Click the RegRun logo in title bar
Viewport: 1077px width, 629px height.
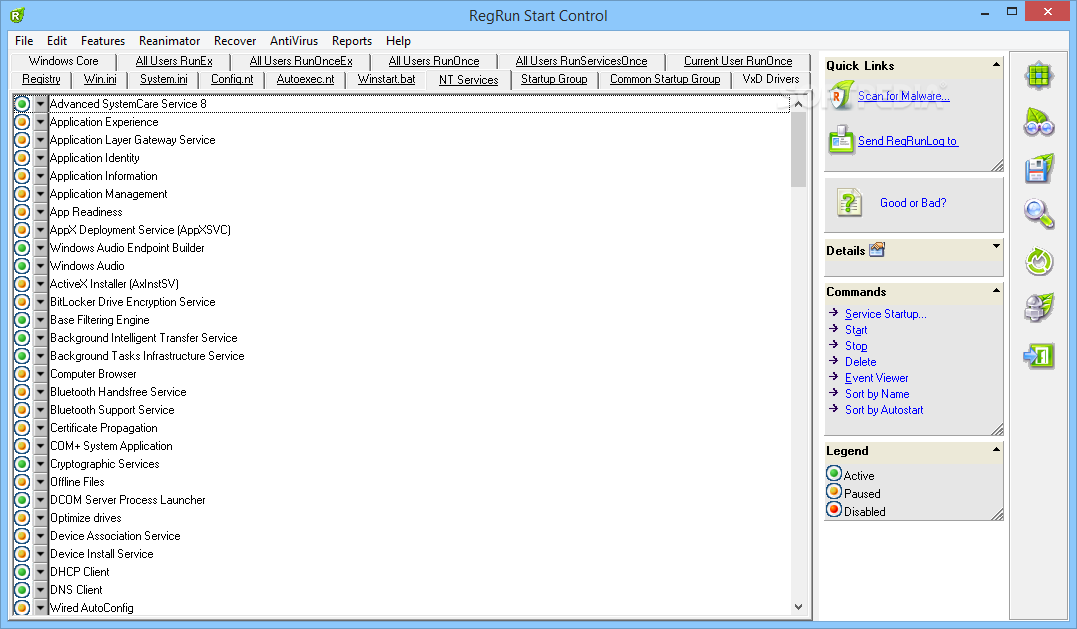click(x=17, y=15)
